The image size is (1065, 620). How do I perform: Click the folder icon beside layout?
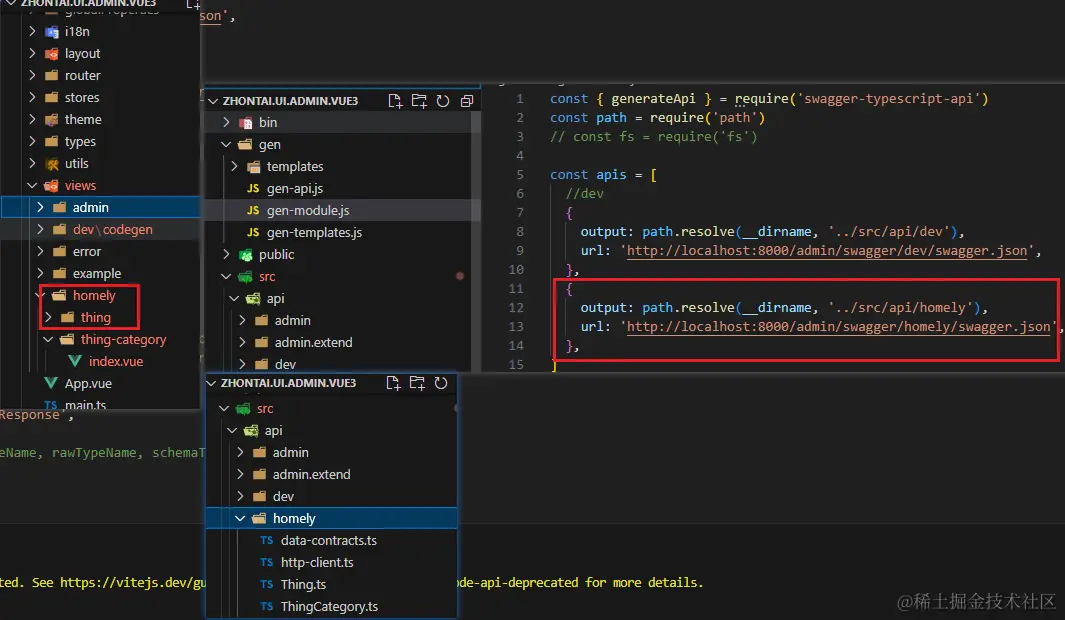tap(52, 54)
